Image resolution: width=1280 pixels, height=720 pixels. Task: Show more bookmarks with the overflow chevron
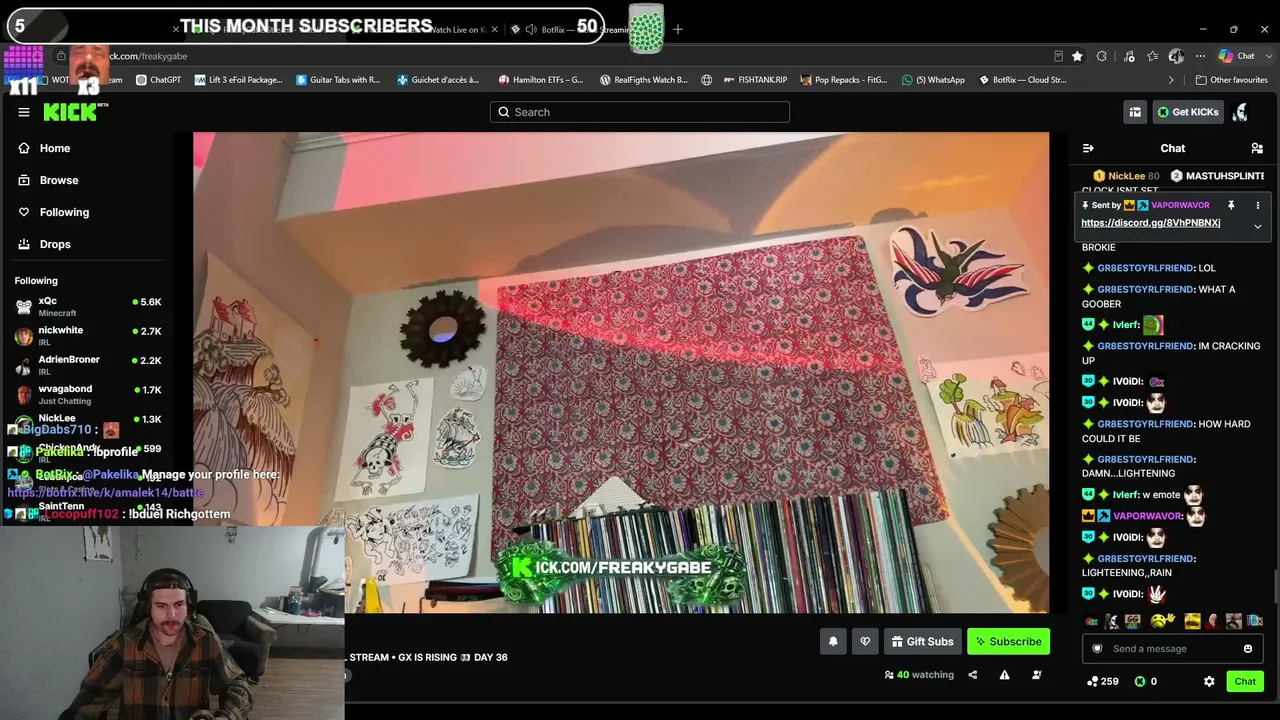(1171, 80)
